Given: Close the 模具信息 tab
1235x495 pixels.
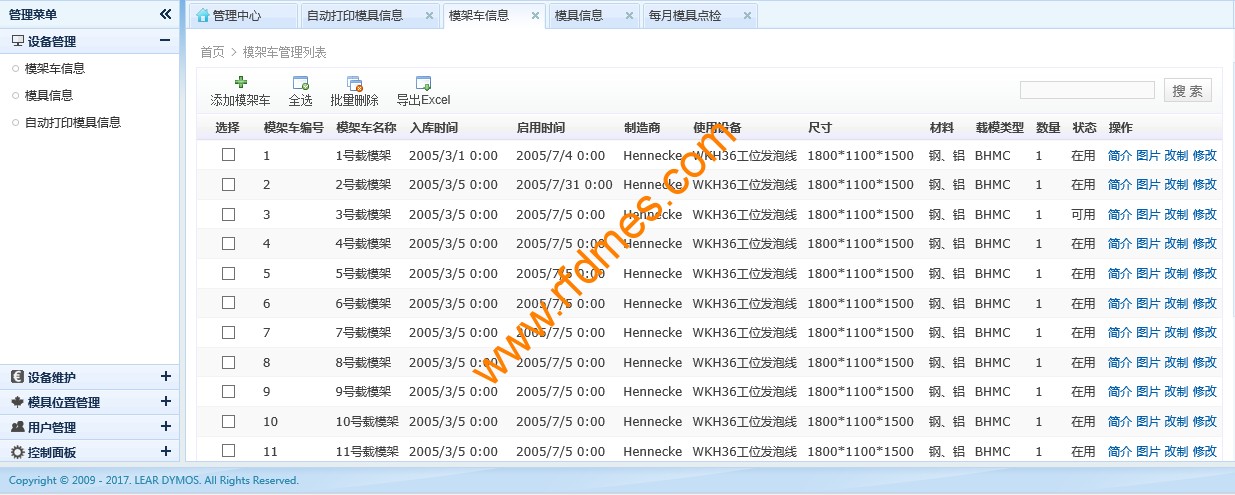Looking at the screenshot, I should click(629, 16).
